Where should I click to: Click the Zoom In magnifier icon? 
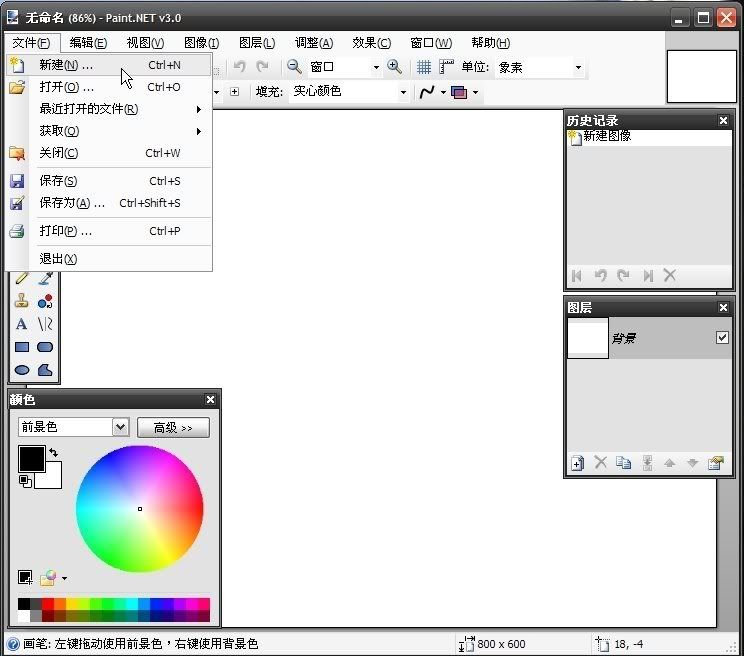pos(395,67)
